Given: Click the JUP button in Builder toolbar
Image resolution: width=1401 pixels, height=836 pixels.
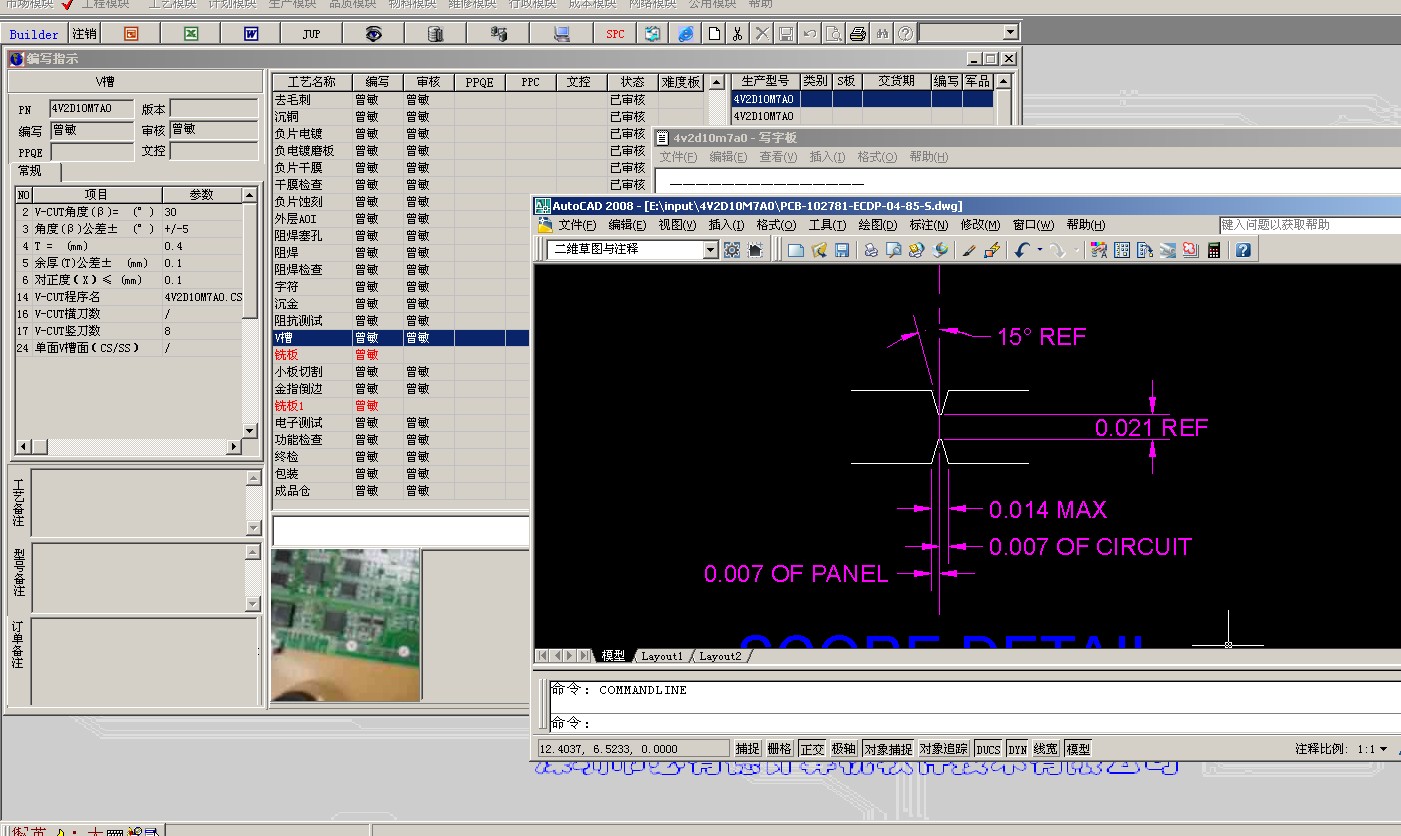Looking at the screenshot, I should pos(311,34).
